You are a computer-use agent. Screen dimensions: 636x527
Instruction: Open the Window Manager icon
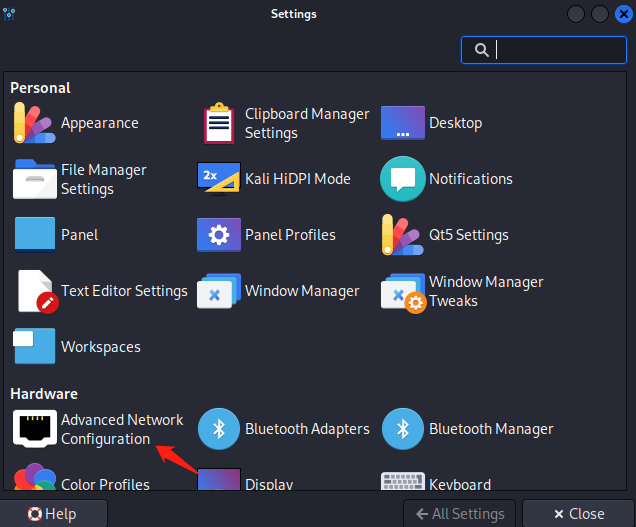(x=218, y=291)
